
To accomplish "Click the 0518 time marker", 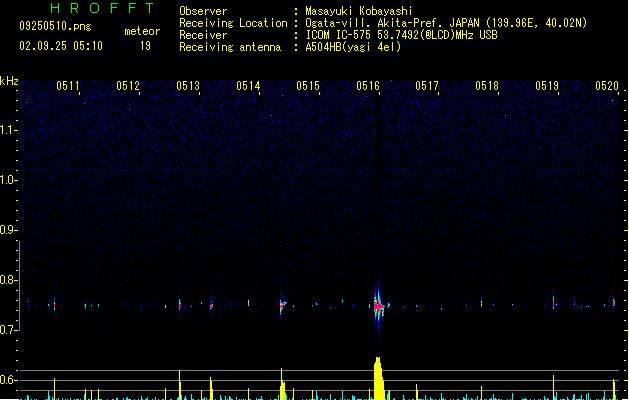I will (x=487, y=86).
